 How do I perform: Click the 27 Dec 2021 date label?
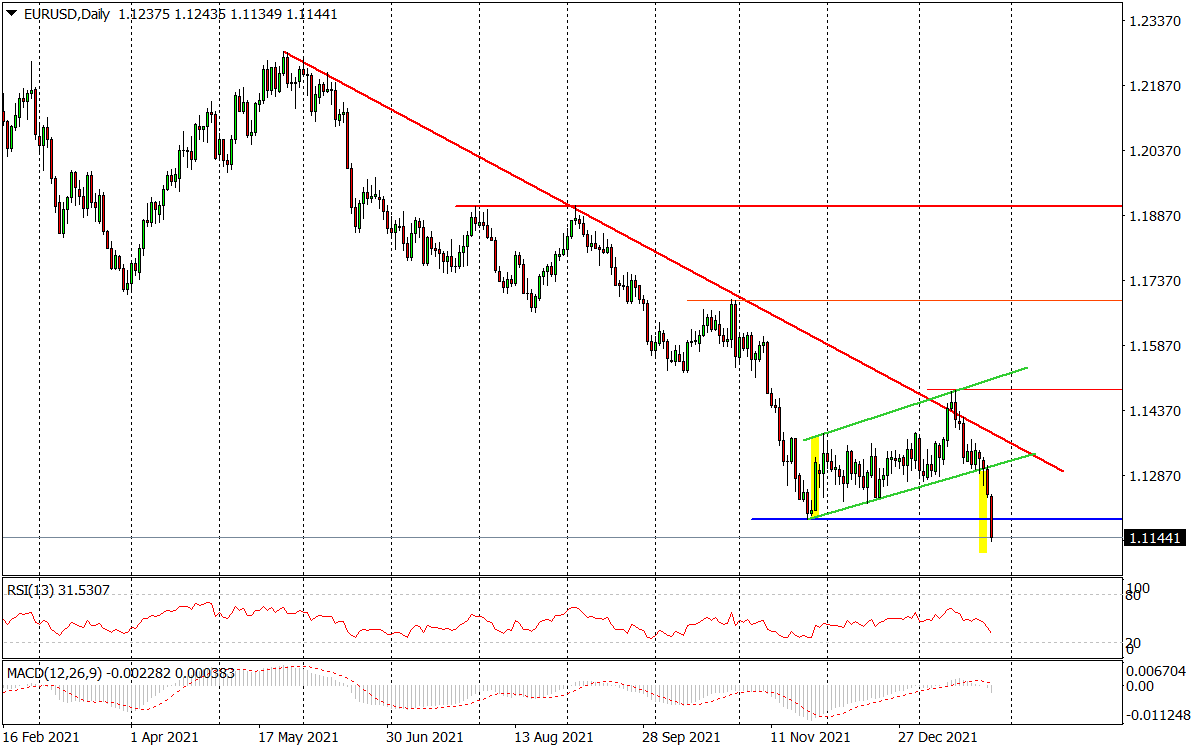click(x=937, y=737)
